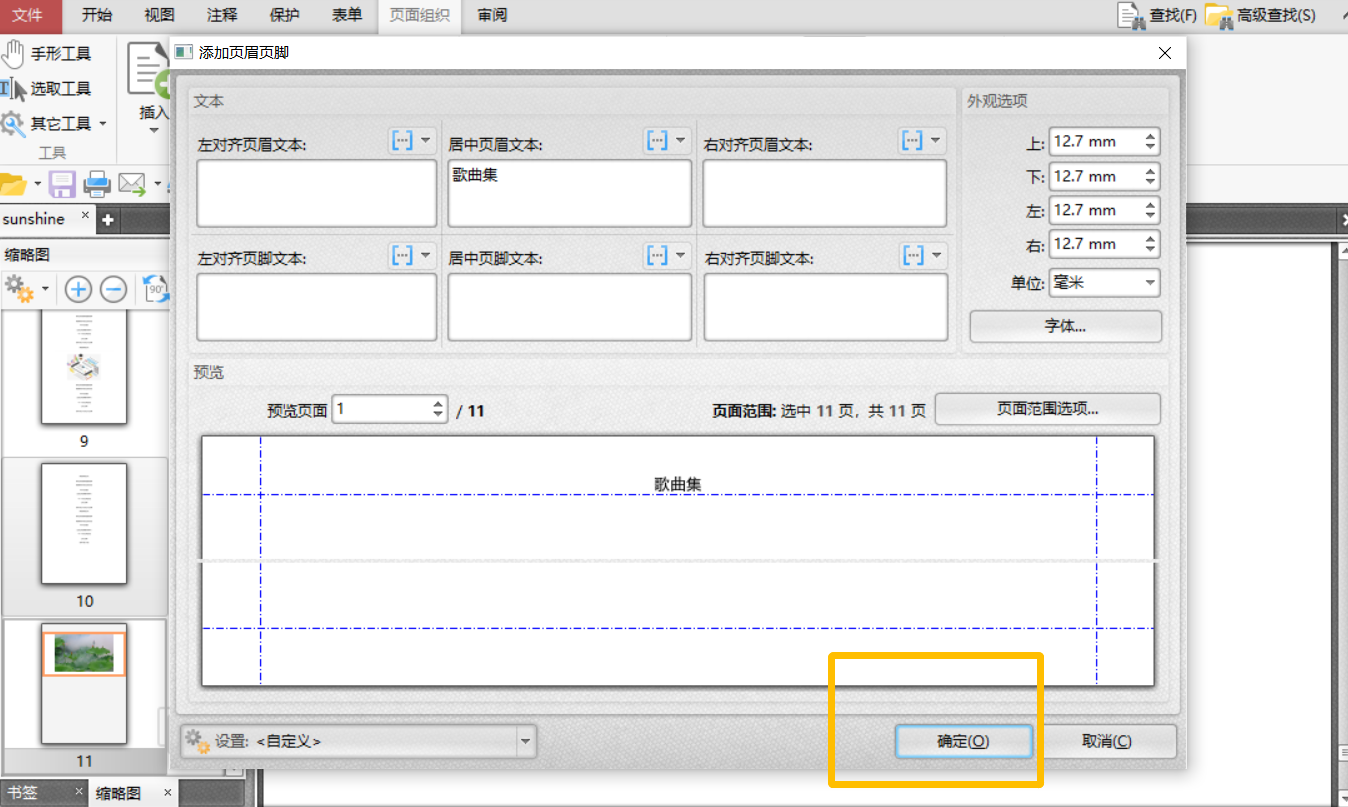Click the 右 margin 12.7 mm field
The width and height of the screenshot is (1348, 807).
1096,244
